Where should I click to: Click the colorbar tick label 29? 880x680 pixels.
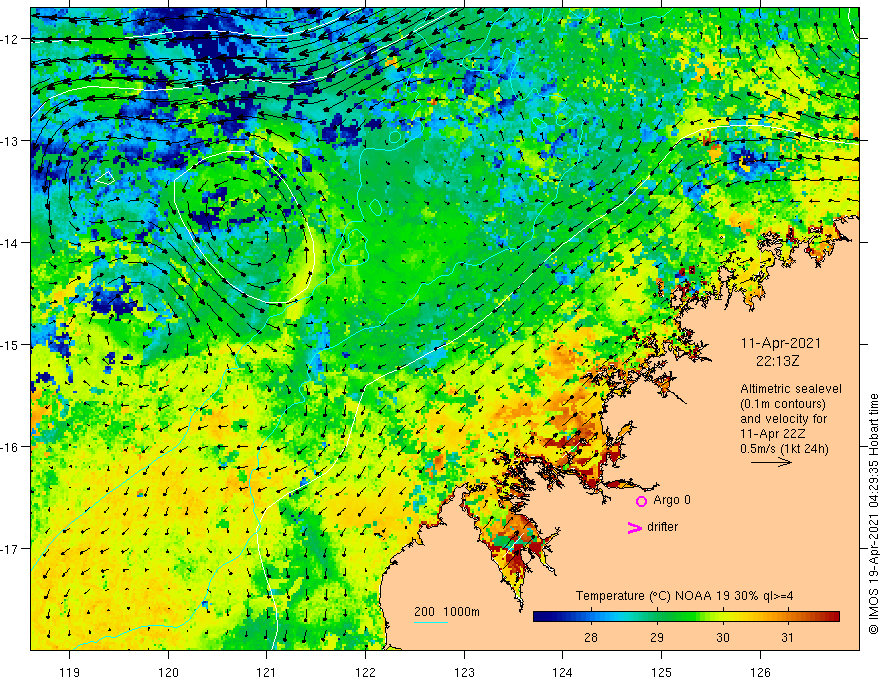(x=657, y=637)
